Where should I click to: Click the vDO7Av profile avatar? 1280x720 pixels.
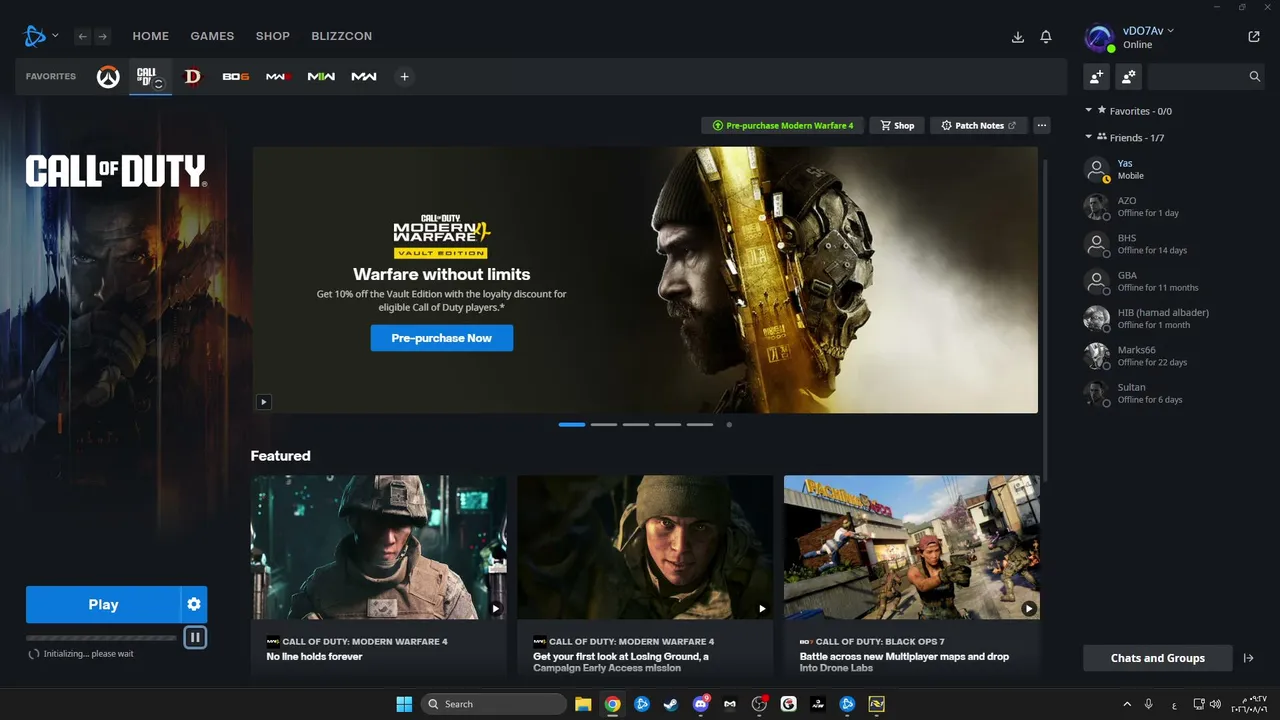point(1099,38)
